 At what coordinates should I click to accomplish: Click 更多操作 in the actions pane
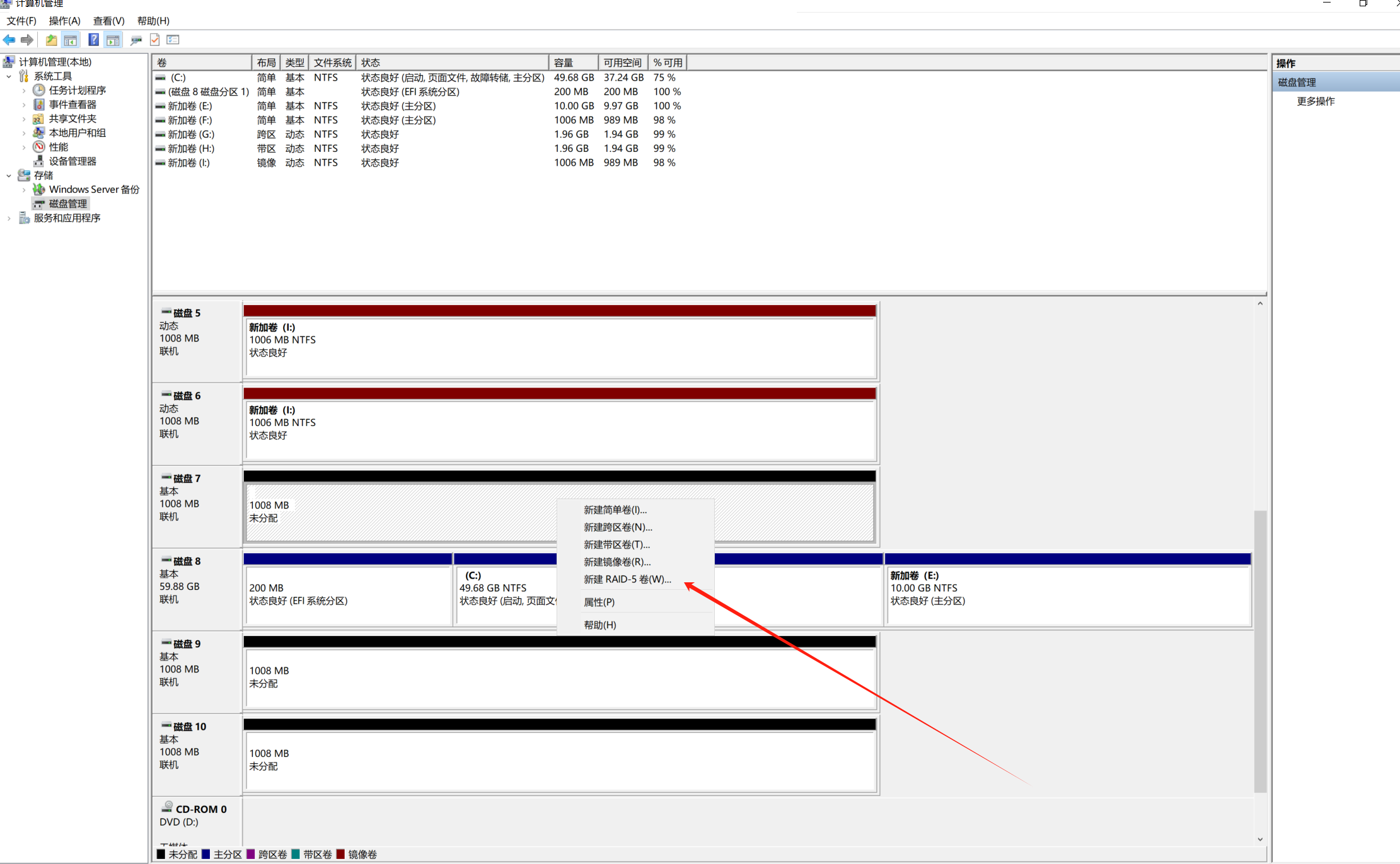[1316, 101]
